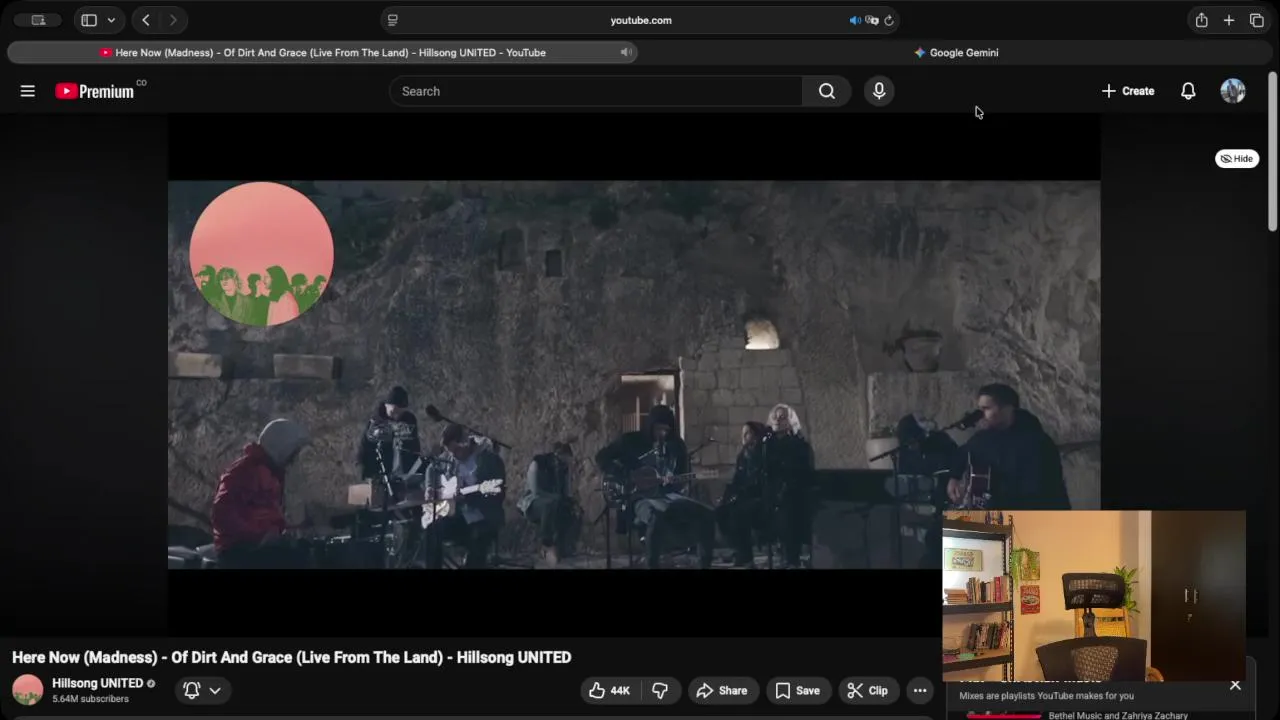Click the video player to pause
The width and height of the screenshot is (1280, 720).
634,375
